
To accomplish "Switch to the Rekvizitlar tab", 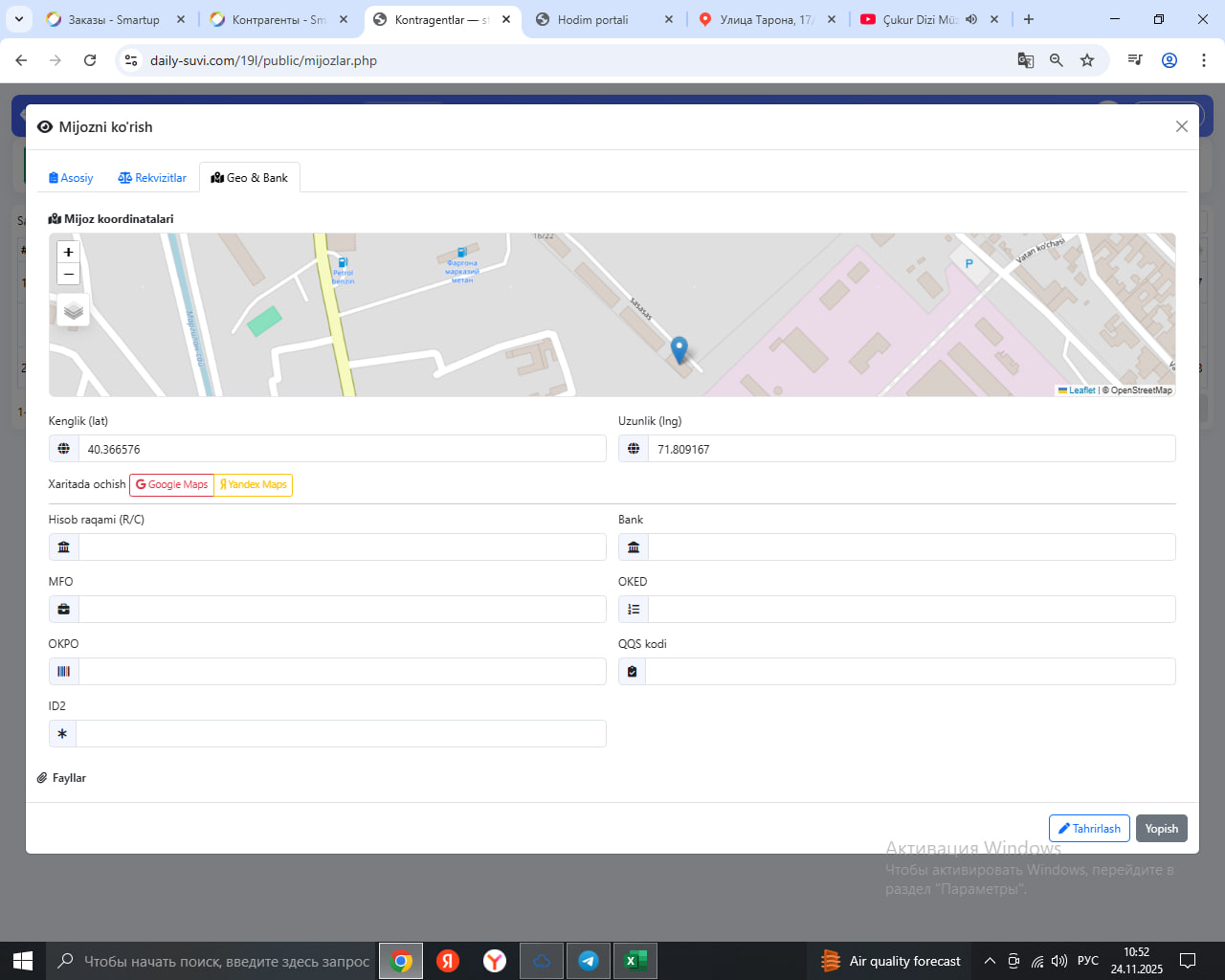I will point(152,178).
